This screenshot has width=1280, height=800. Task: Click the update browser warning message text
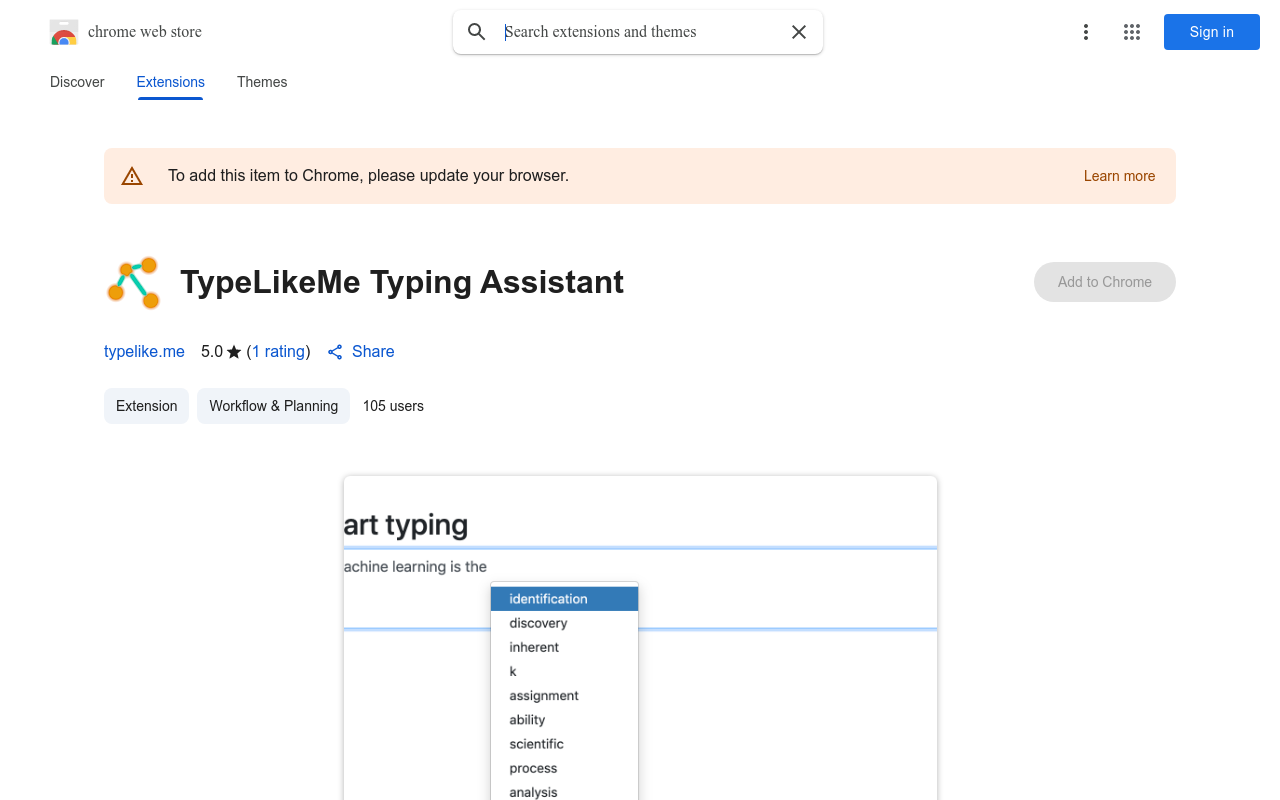(368, 176)
